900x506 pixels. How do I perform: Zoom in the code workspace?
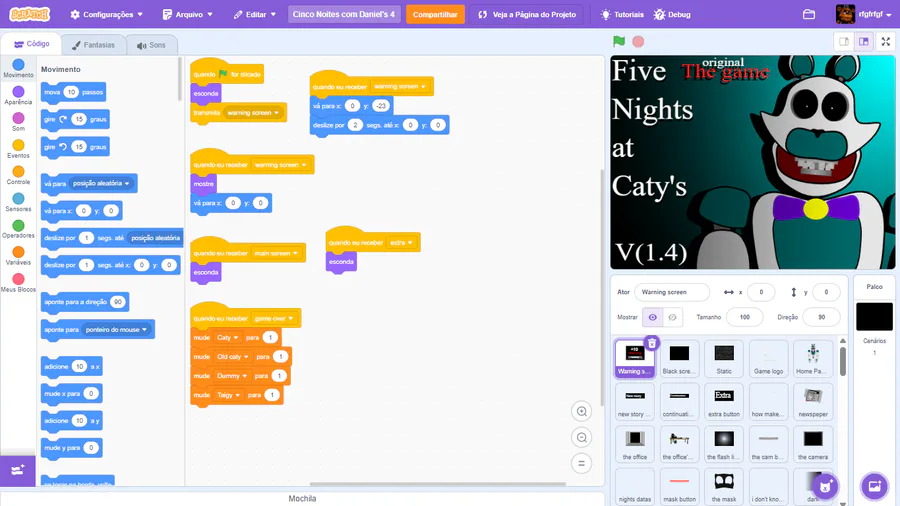[581, 411]
